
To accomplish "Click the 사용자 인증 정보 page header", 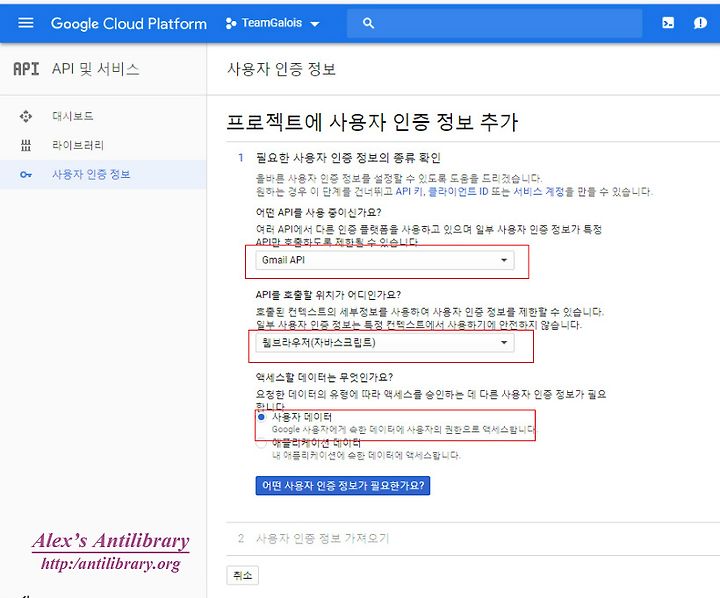I will (281, 69).
